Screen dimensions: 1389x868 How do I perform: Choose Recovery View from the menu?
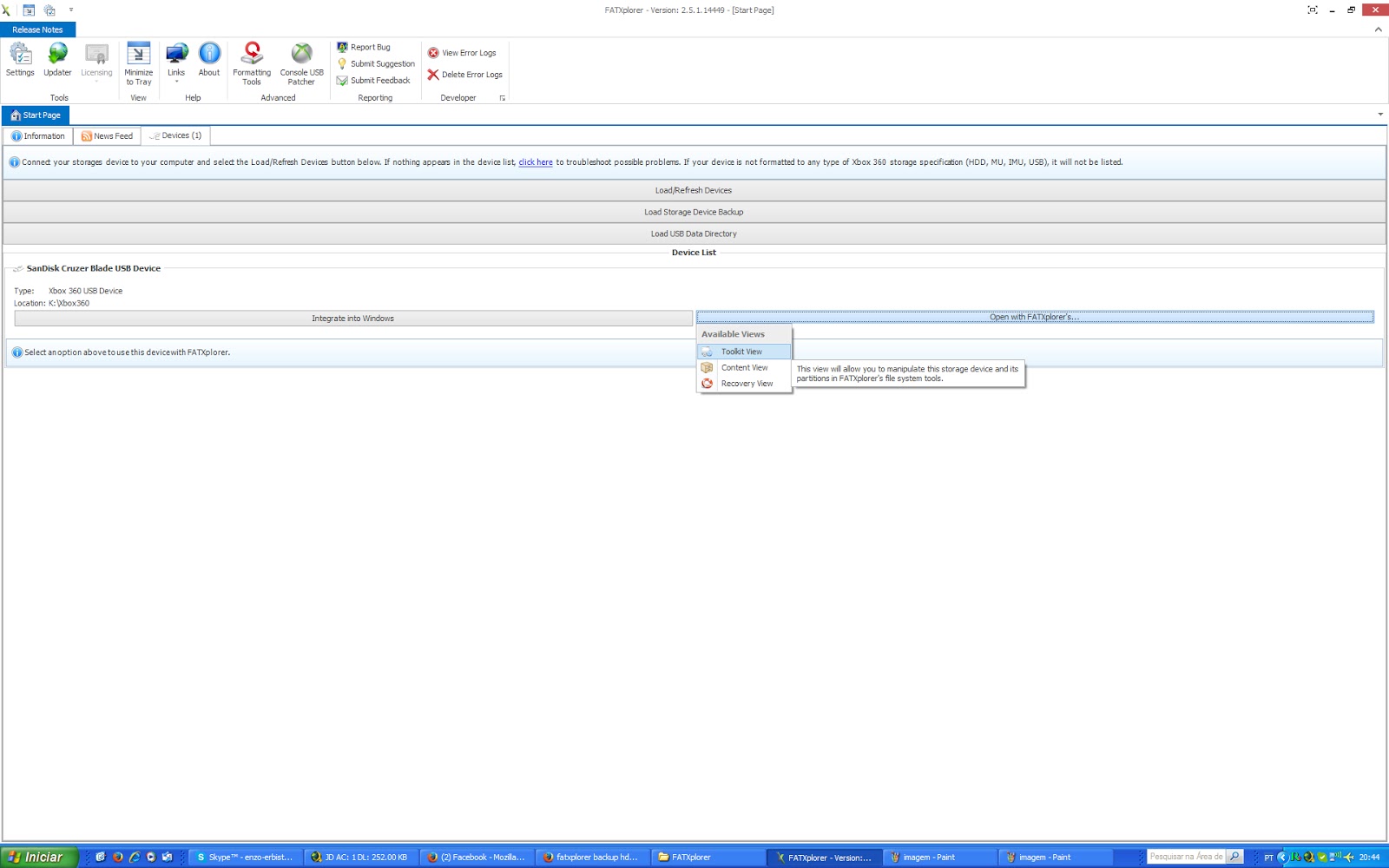tap(744, 383)
